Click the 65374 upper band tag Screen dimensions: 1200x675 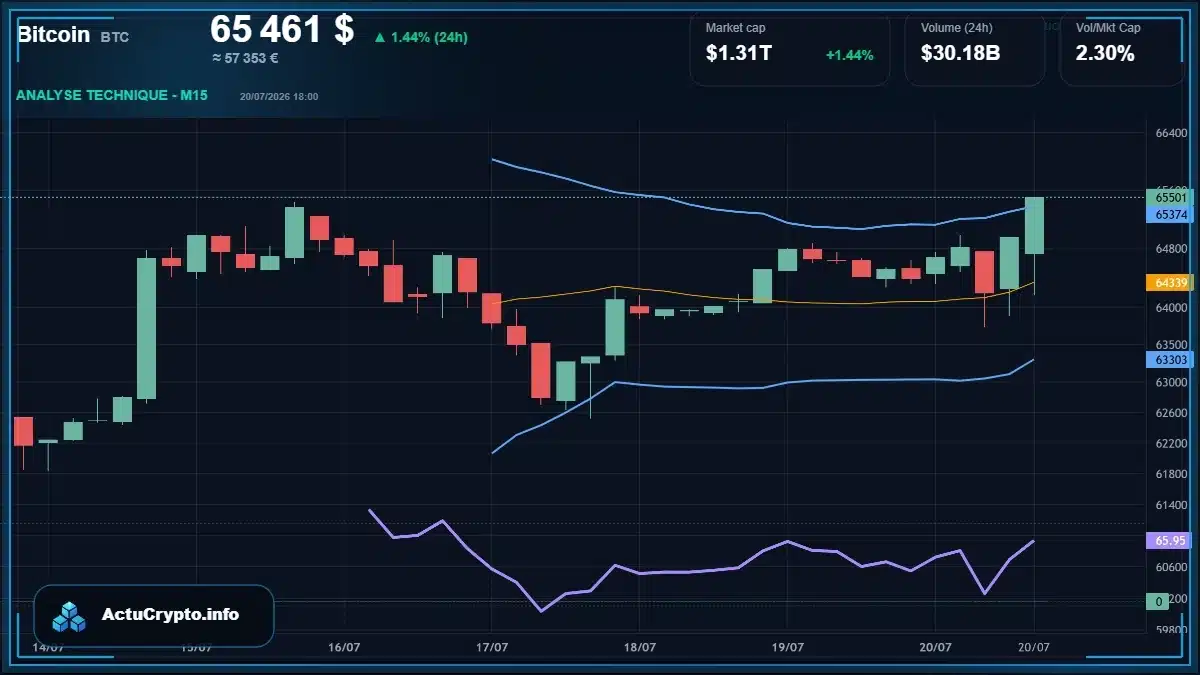[x=1170, y=214]
